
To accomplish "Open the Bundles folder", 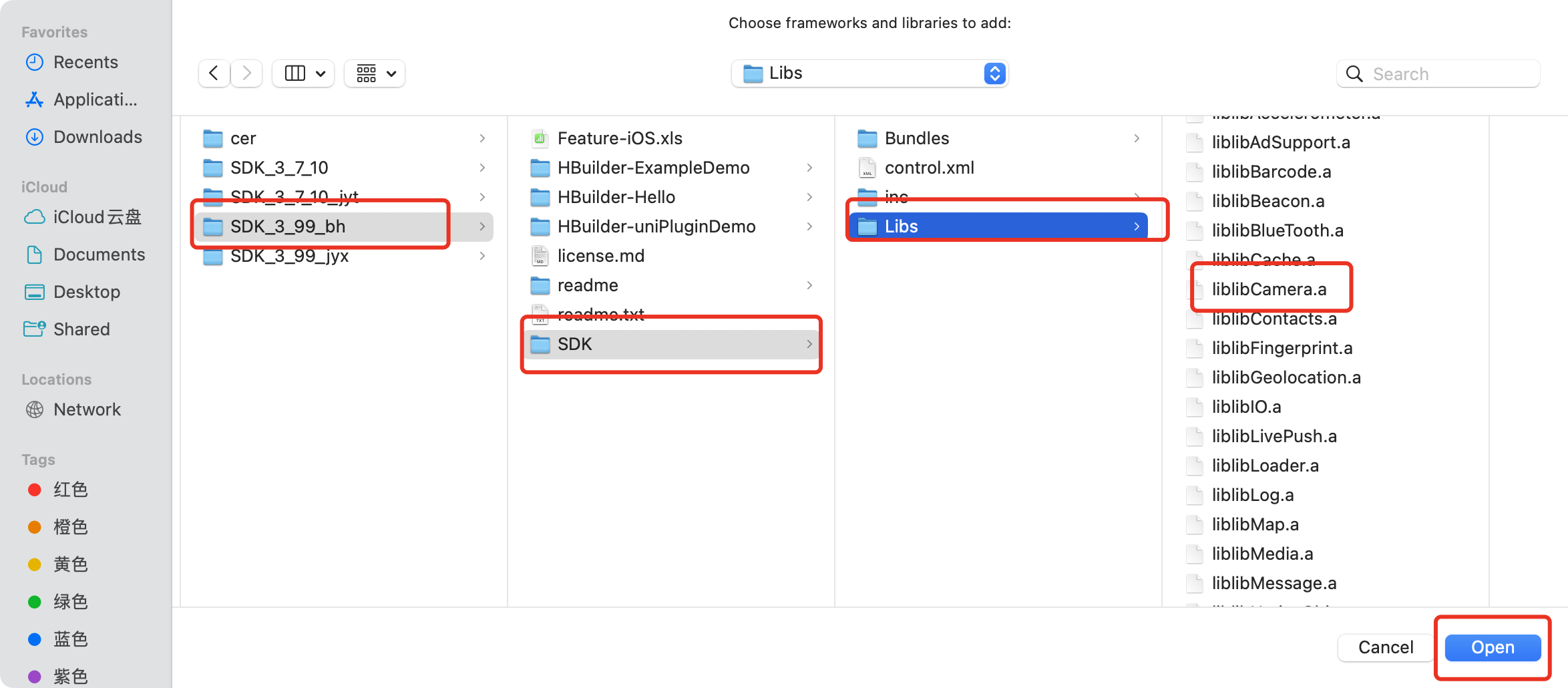I will pos(916,138).
